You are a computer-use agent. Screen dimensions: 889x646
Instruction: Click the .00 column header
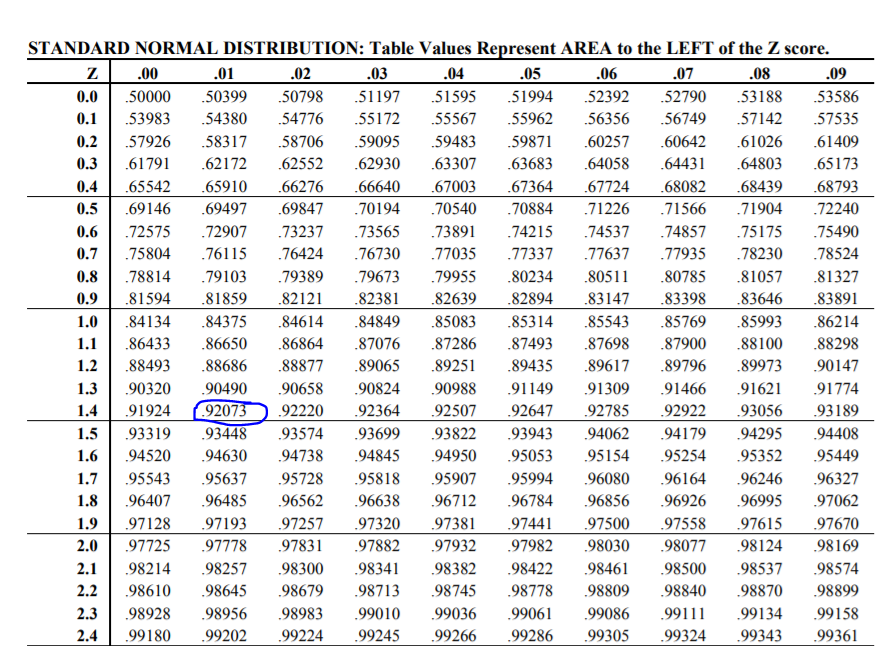(148, 74)
